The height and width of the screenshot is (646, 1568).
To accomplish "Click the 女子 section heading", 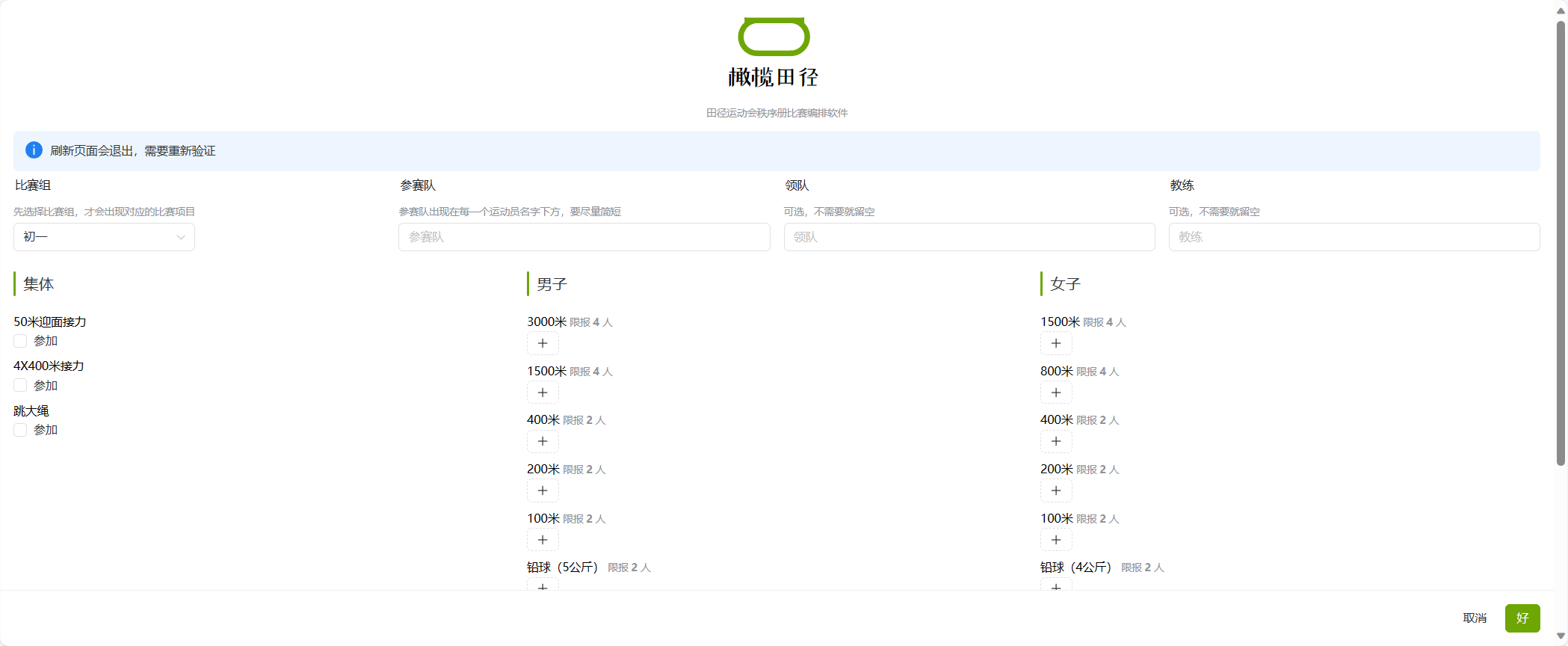I will 1065,284.
